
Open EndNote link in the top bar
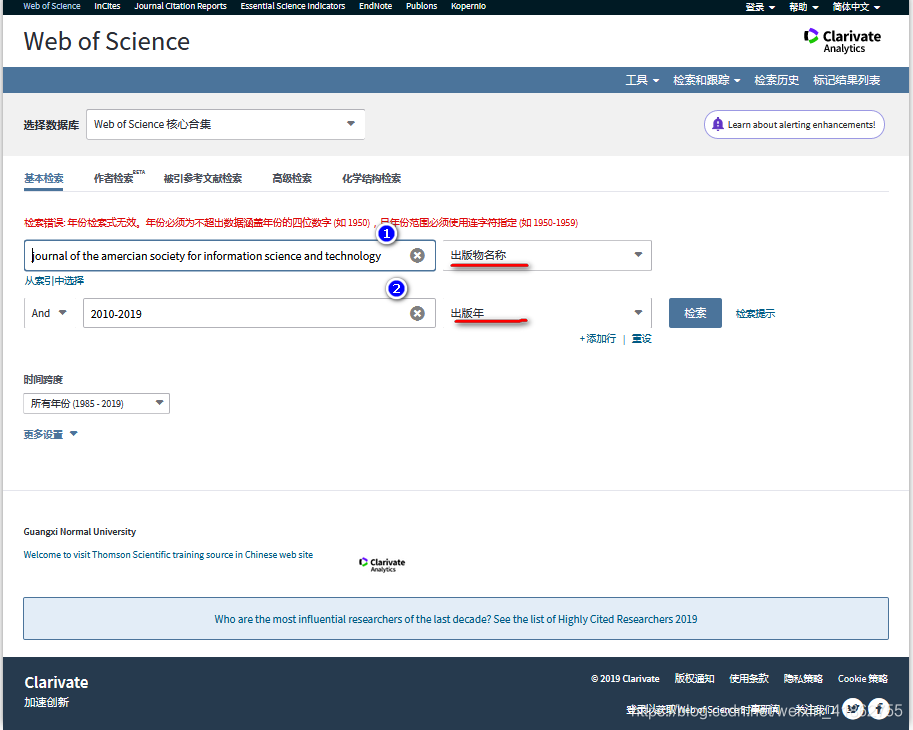tap(376, 6)
